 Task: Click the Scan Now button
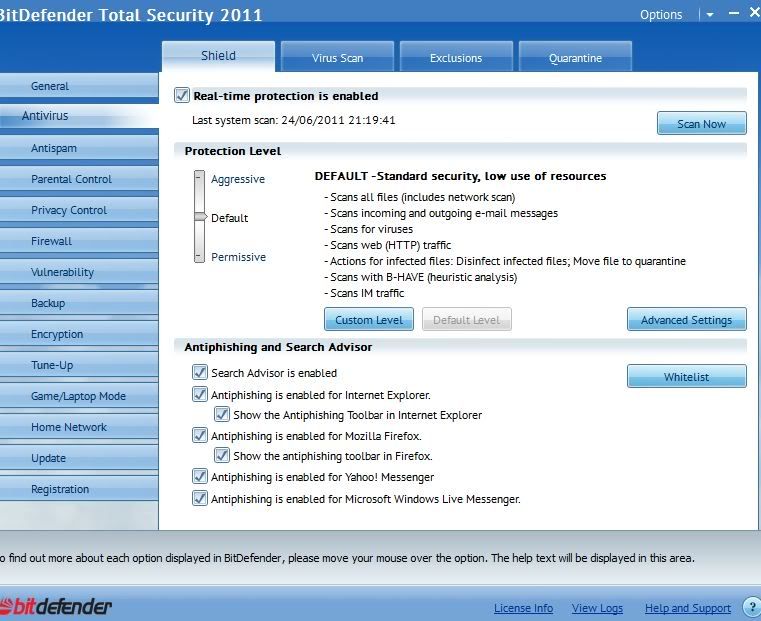701,123
